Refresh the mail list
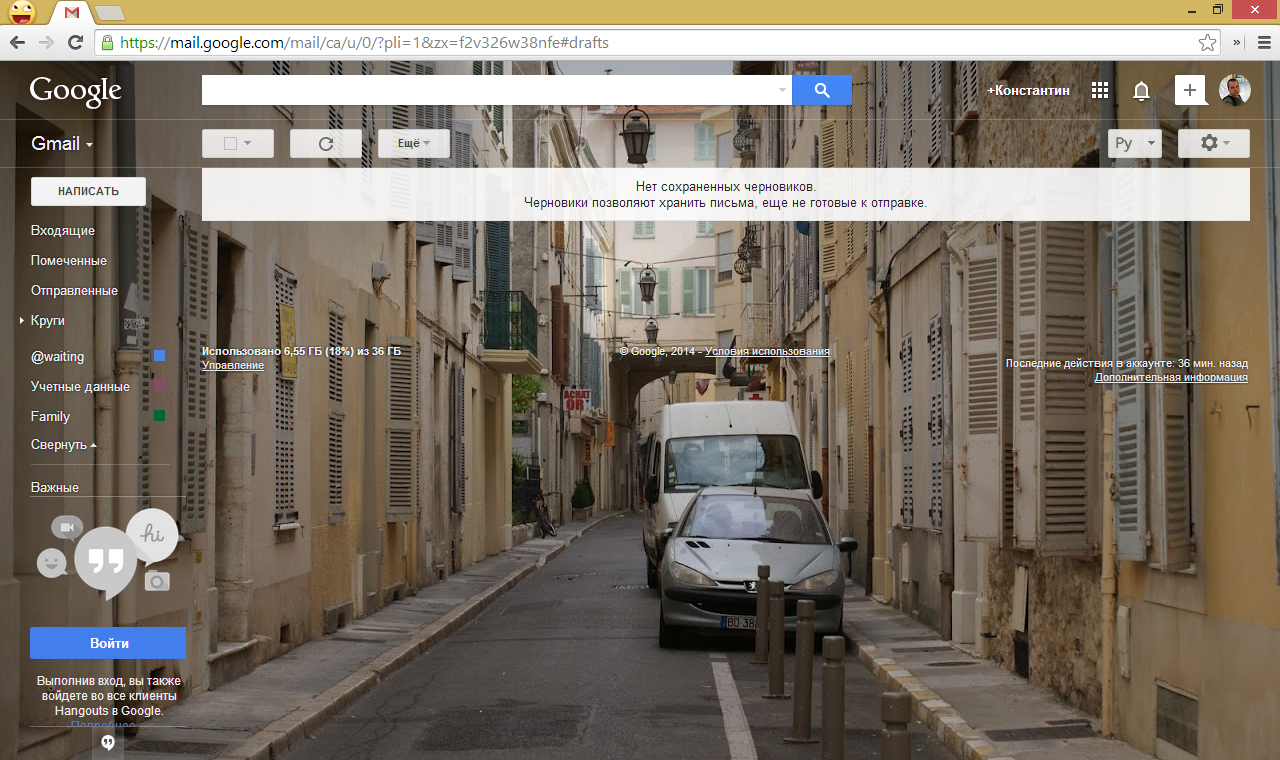Screen dimensions: 1280x760 325,144
